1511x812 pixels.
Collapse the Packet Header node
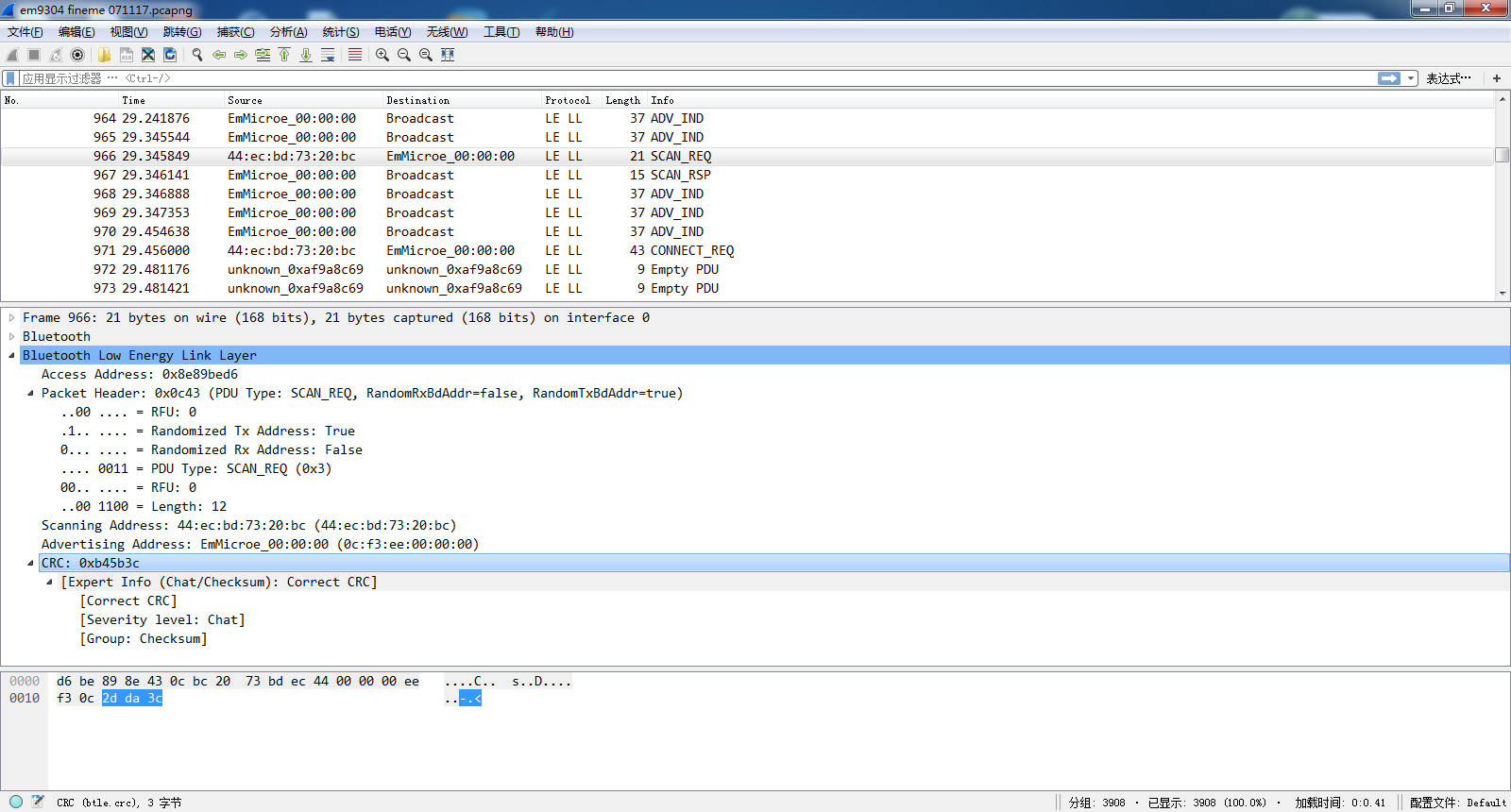click(30, 394)
